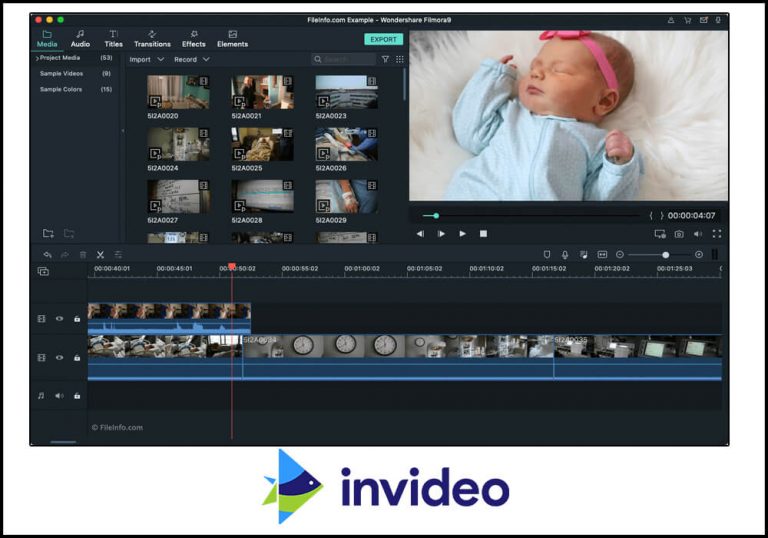Lock the upper video track
This screenshot has width=768, height=538.
[x=77, y=319]
